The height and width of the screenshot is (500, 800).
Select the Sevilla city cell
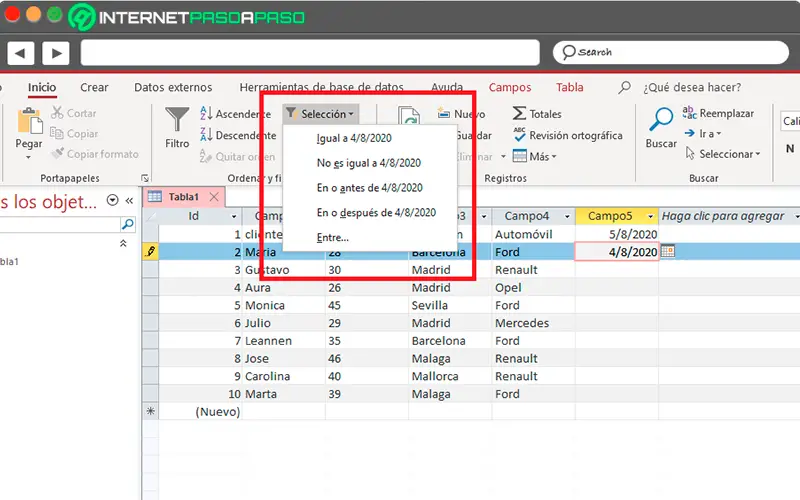click(x=450, y=305)
